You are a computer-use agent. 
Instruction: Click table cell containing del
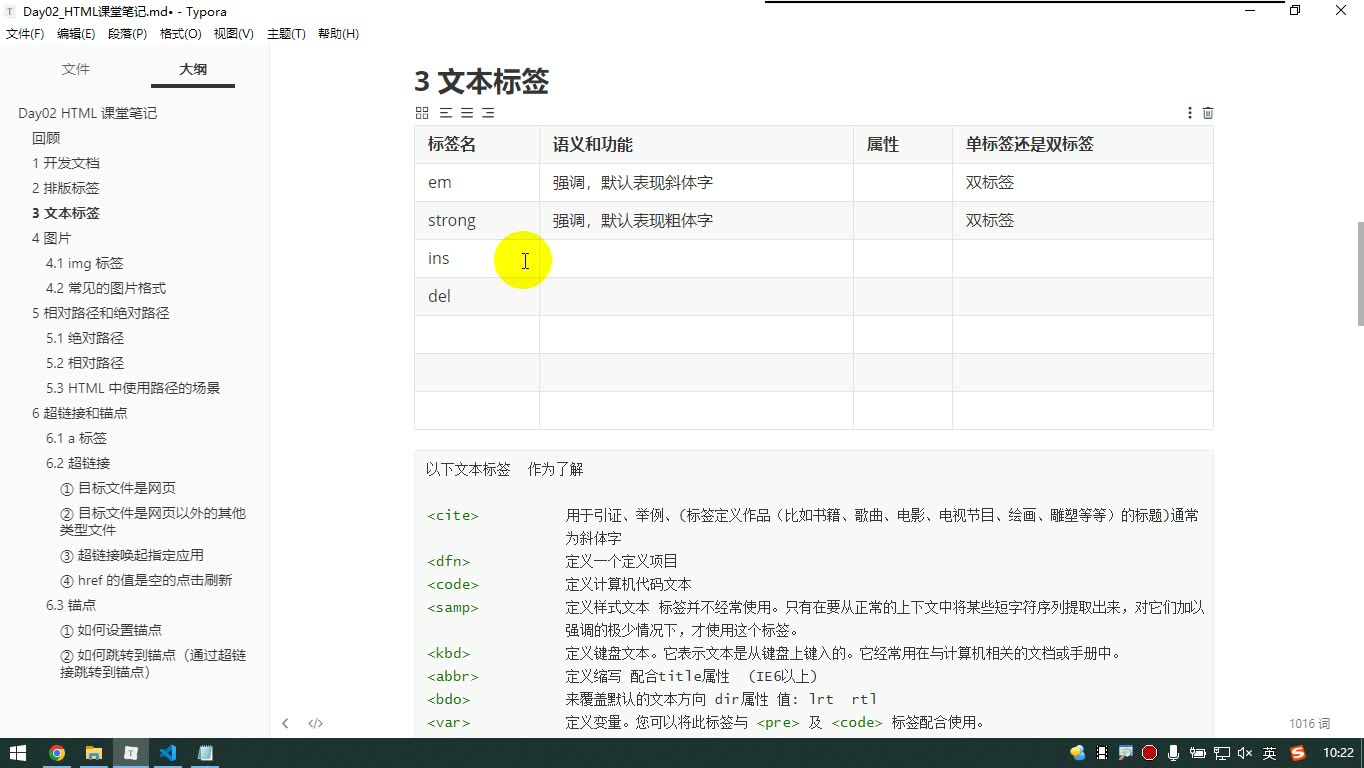[477, 297]
